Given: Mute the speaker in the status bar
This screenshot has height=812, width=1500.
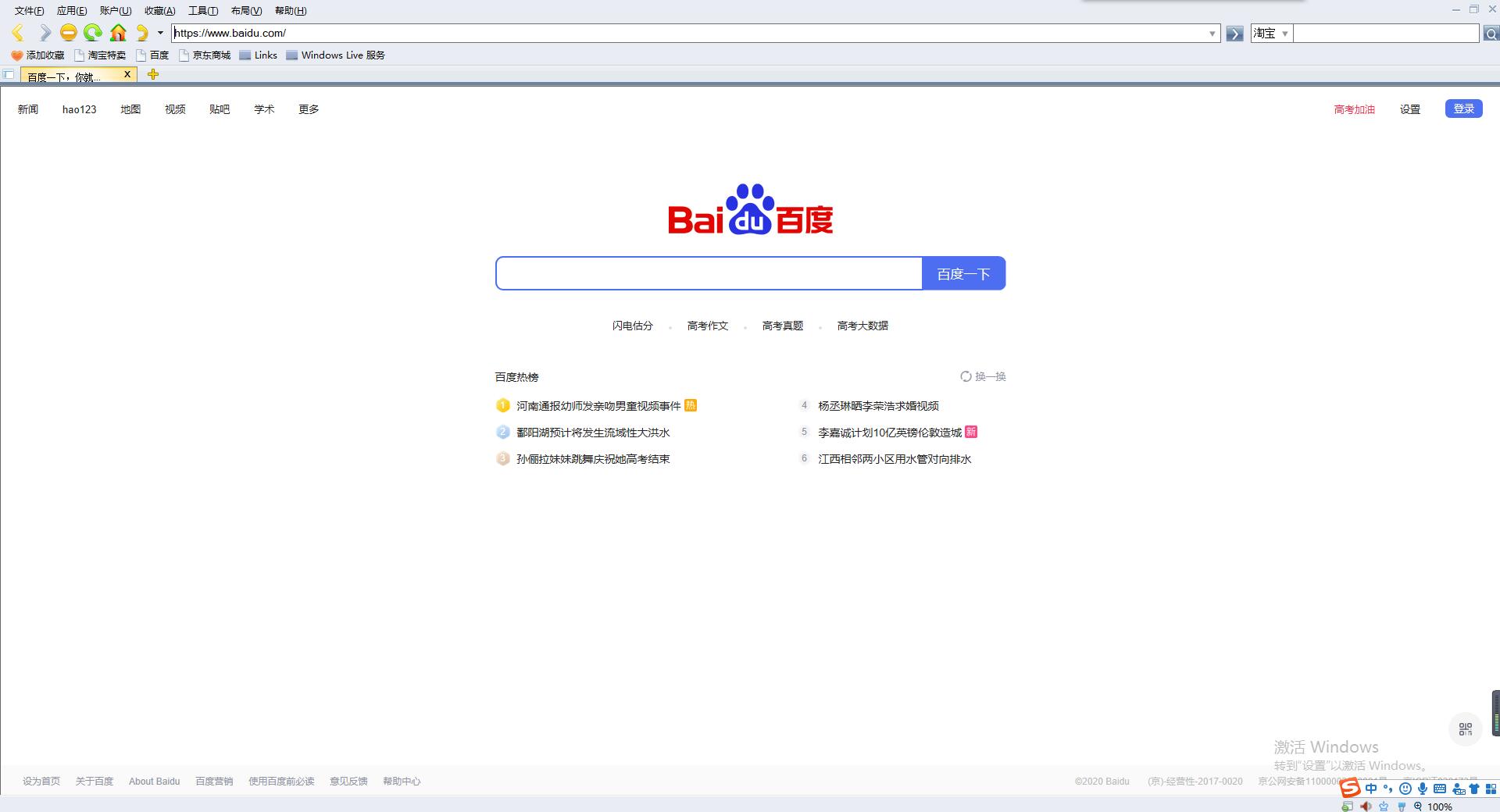Looking at the screenshot, I should (1365, 807).
